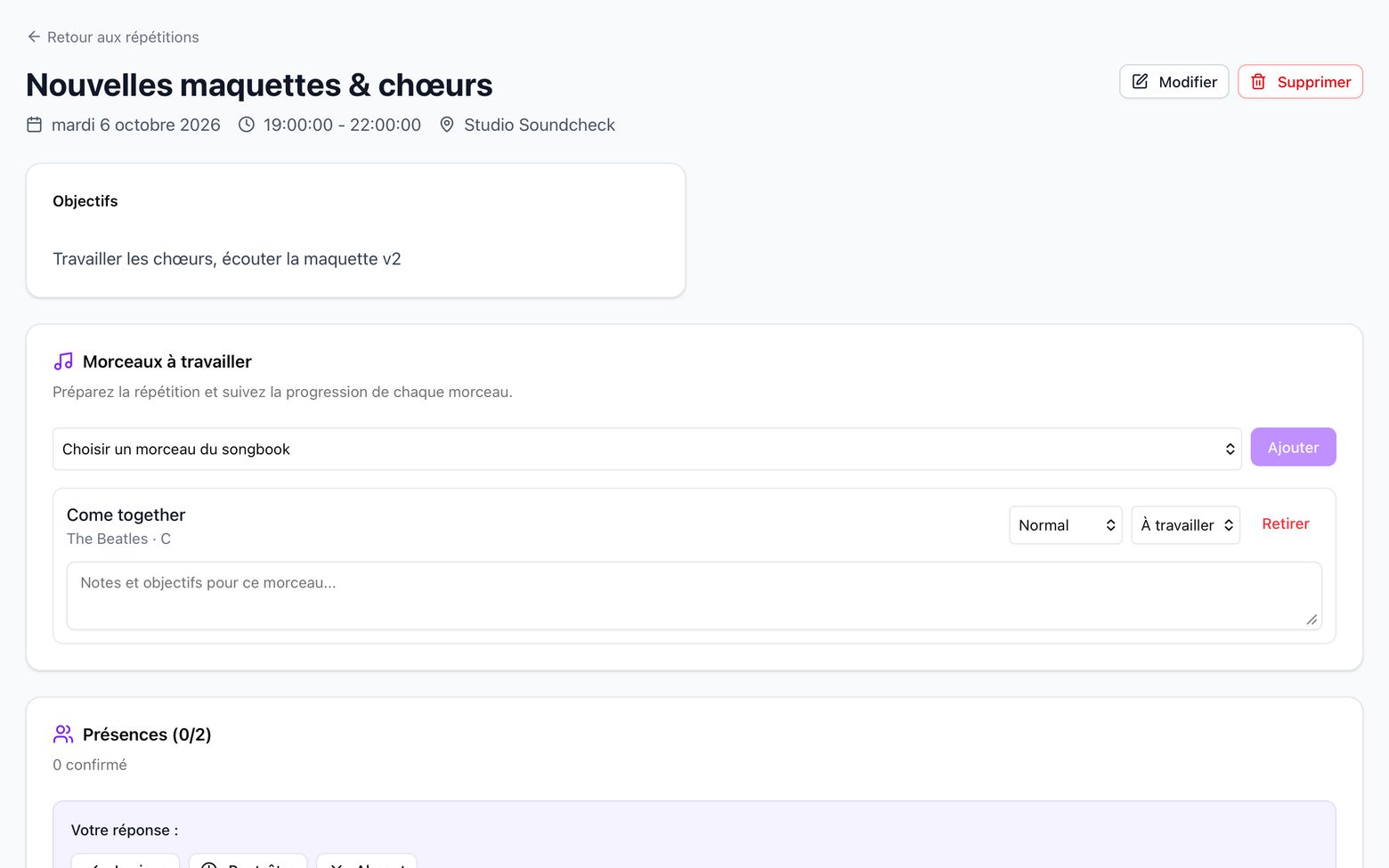Click the Objectifs heading
The image size is (1389, 868).
(x=85, y=201)
